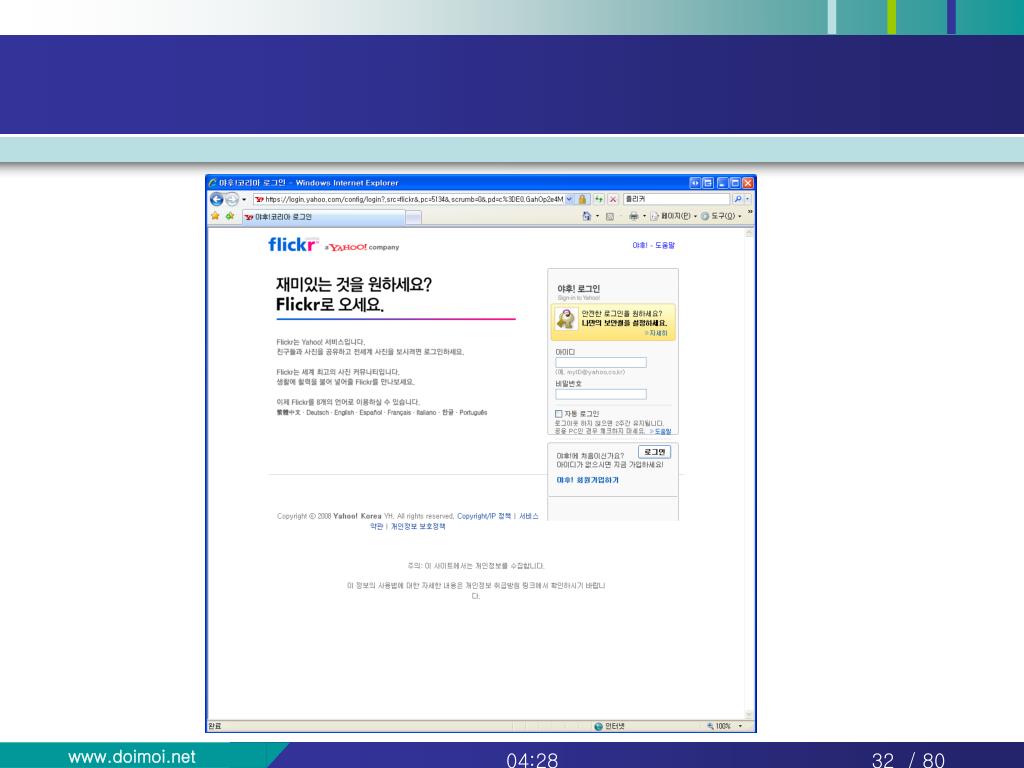Tick the 자동 로그인 auto-login checkbox
Viewport: 1024px width, 768px height.
click(558, 414)
